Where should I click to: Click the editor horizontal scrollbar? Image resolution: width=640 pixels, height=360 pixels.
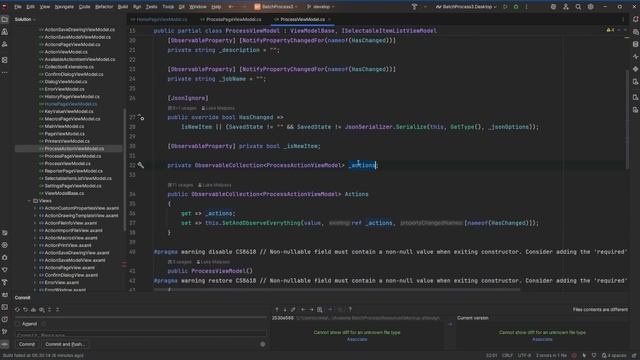(337, 289)
